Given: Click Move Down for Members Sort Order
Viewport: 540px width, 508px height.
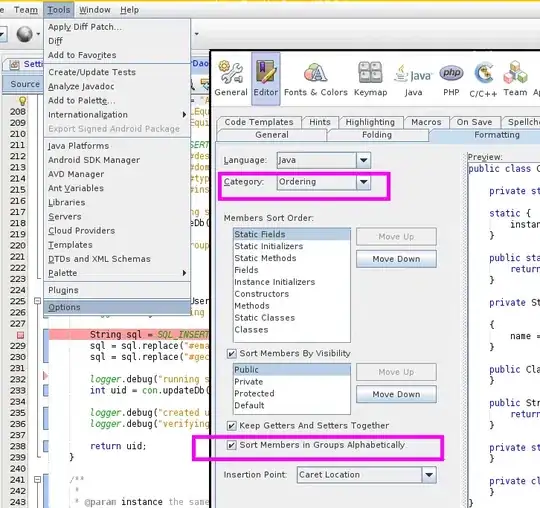Looking at the screenshot, I should click(x=396, y=259).
